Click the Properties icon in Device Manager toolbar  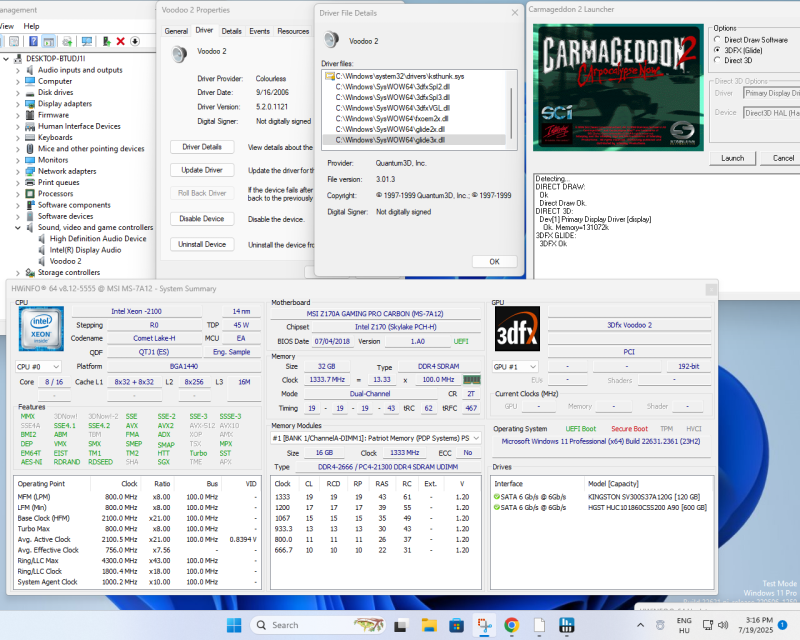(x=14, y=41)
